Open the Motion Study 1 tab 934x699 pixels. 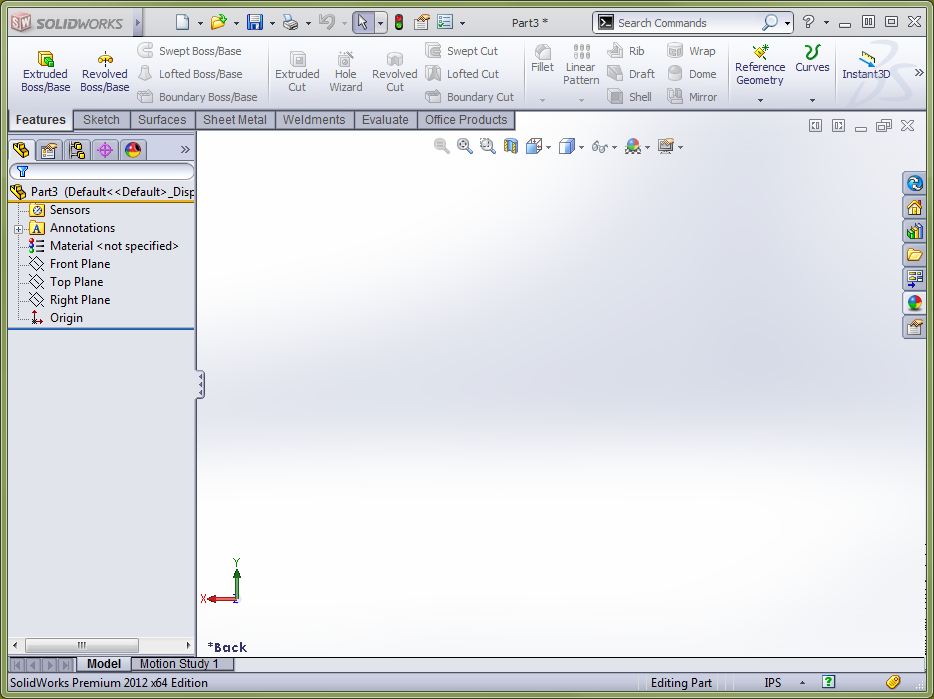[180, 664]
